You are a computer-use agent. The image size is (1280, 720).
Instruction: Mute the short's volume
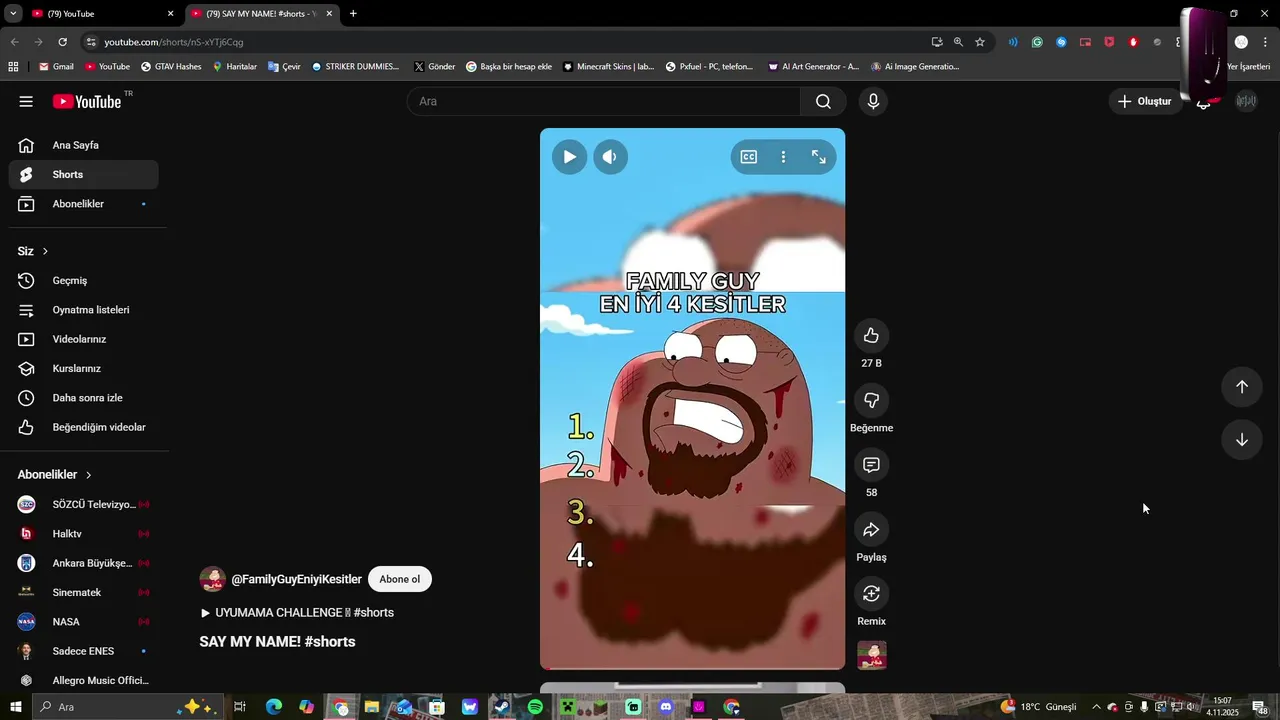[610, 157]
